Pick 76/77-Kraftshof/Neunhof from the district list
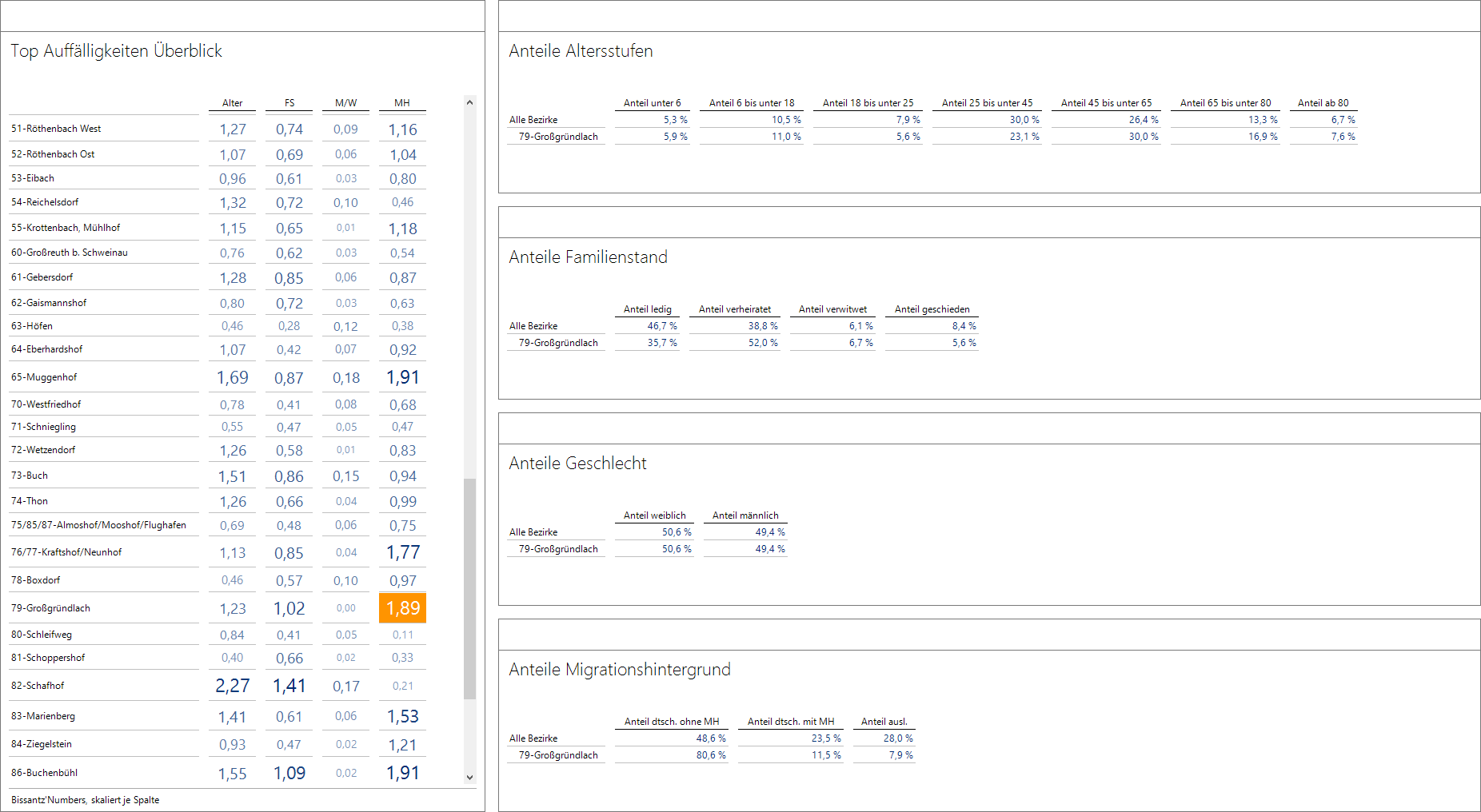The width and height of the screenshot is (1481, 812). pos(66,552)
